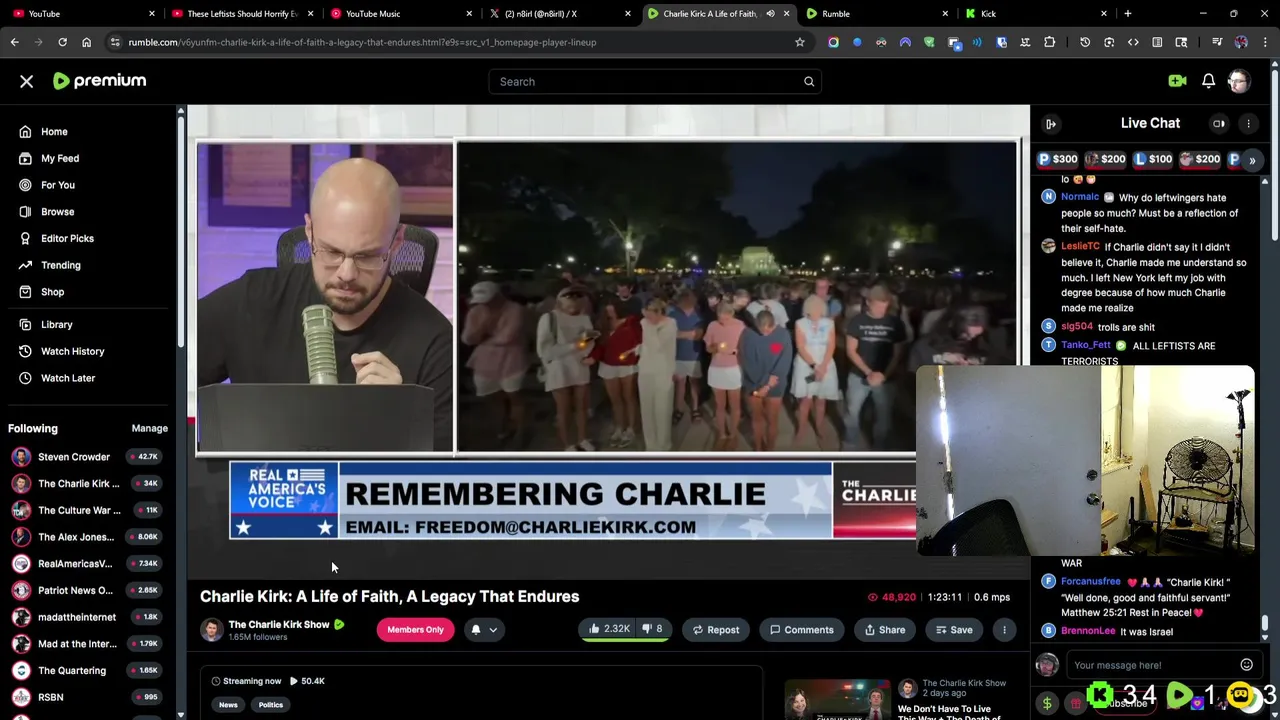Click the dollar rant icon in chat
Screen dimensions: 1280x720
pos(1047,703)
